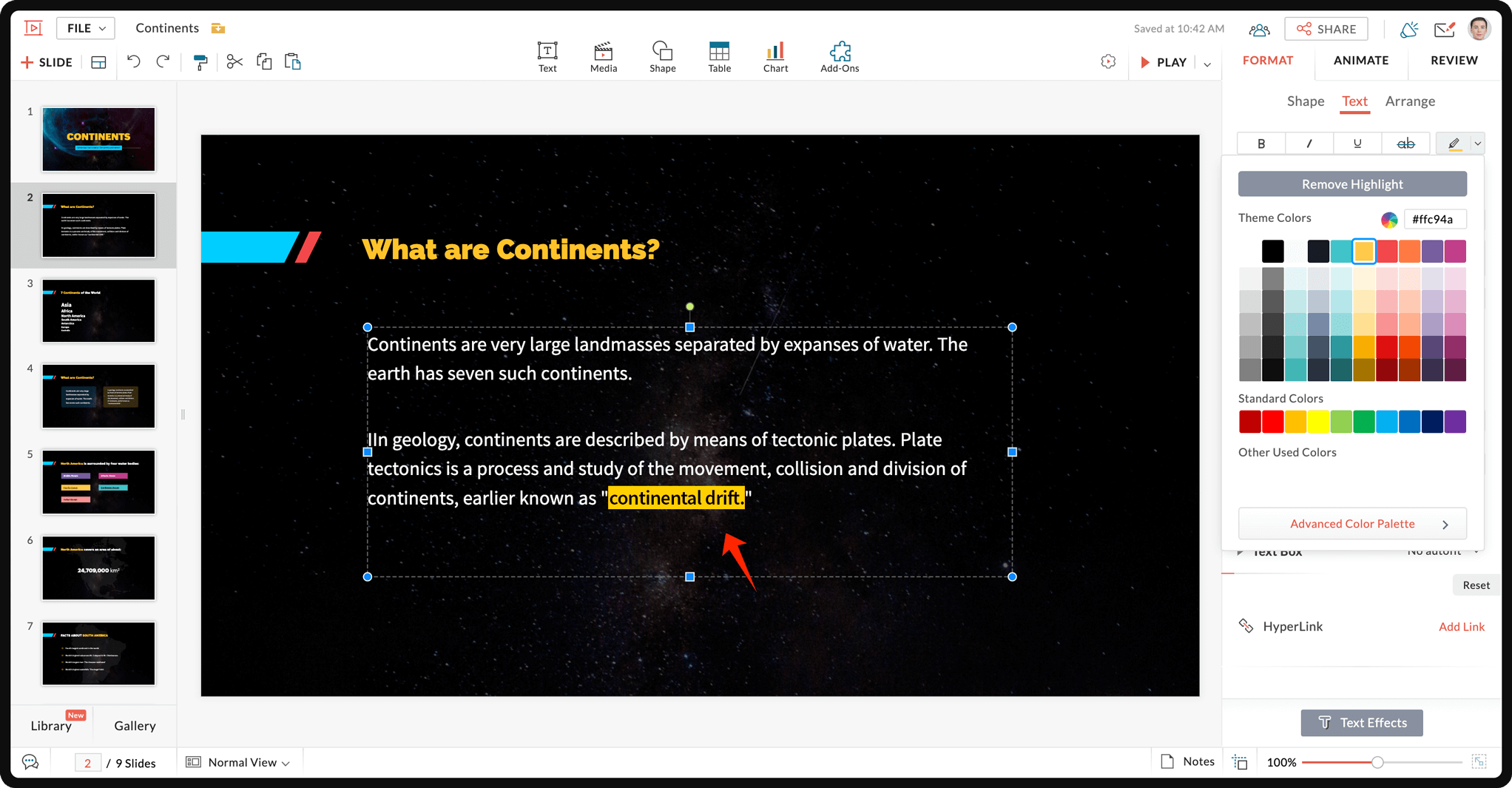Switch to the FORMAT tab
This screenshot has width=1512, height=788.
[x=1268, y=61]
